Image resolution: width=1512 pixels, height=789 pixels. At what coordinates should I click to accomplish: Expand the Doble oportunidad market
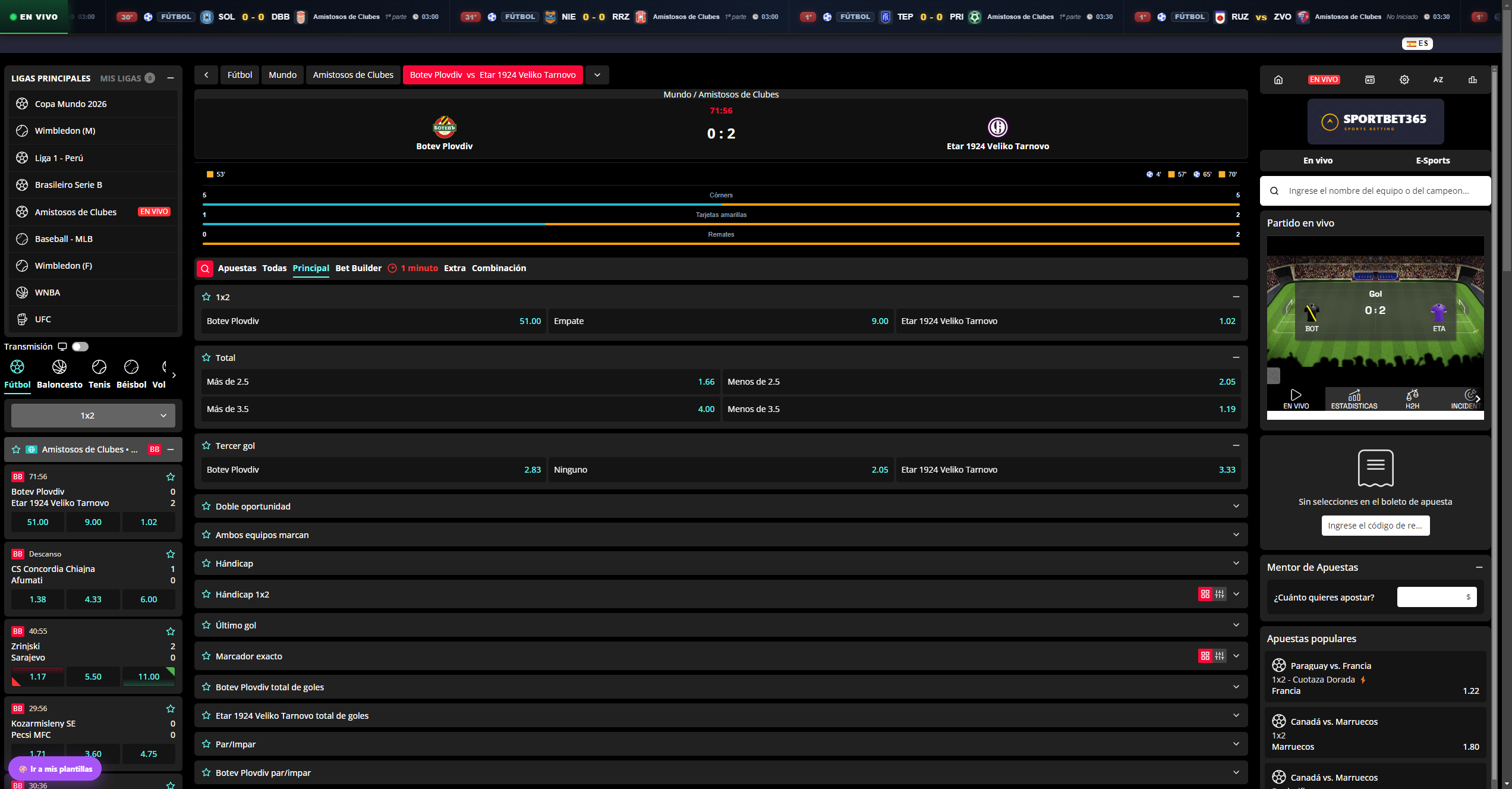1236,506
